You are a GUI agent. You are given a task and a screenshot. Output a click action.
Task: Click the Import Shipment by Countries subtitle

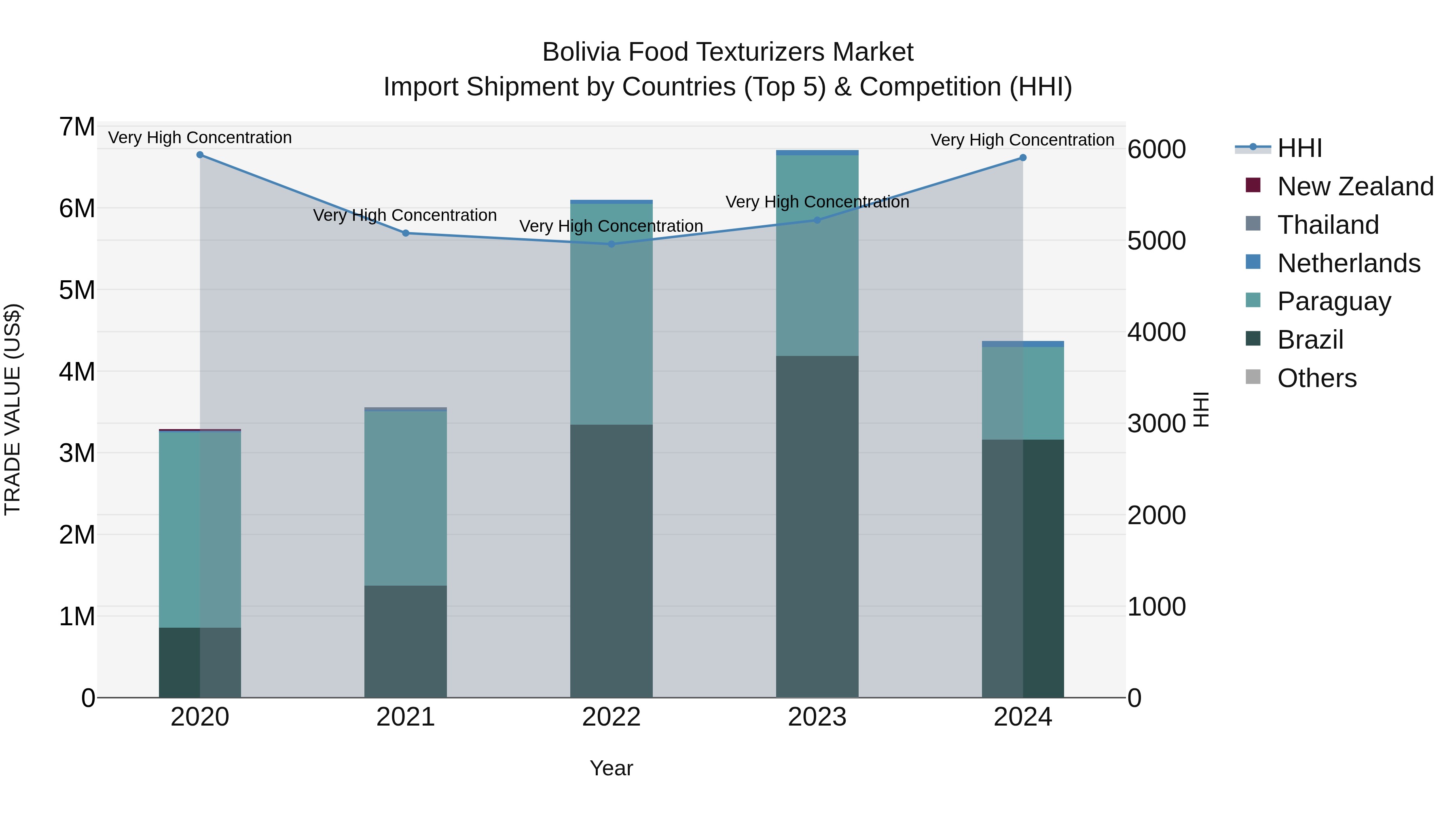click(x=728, y=87)
